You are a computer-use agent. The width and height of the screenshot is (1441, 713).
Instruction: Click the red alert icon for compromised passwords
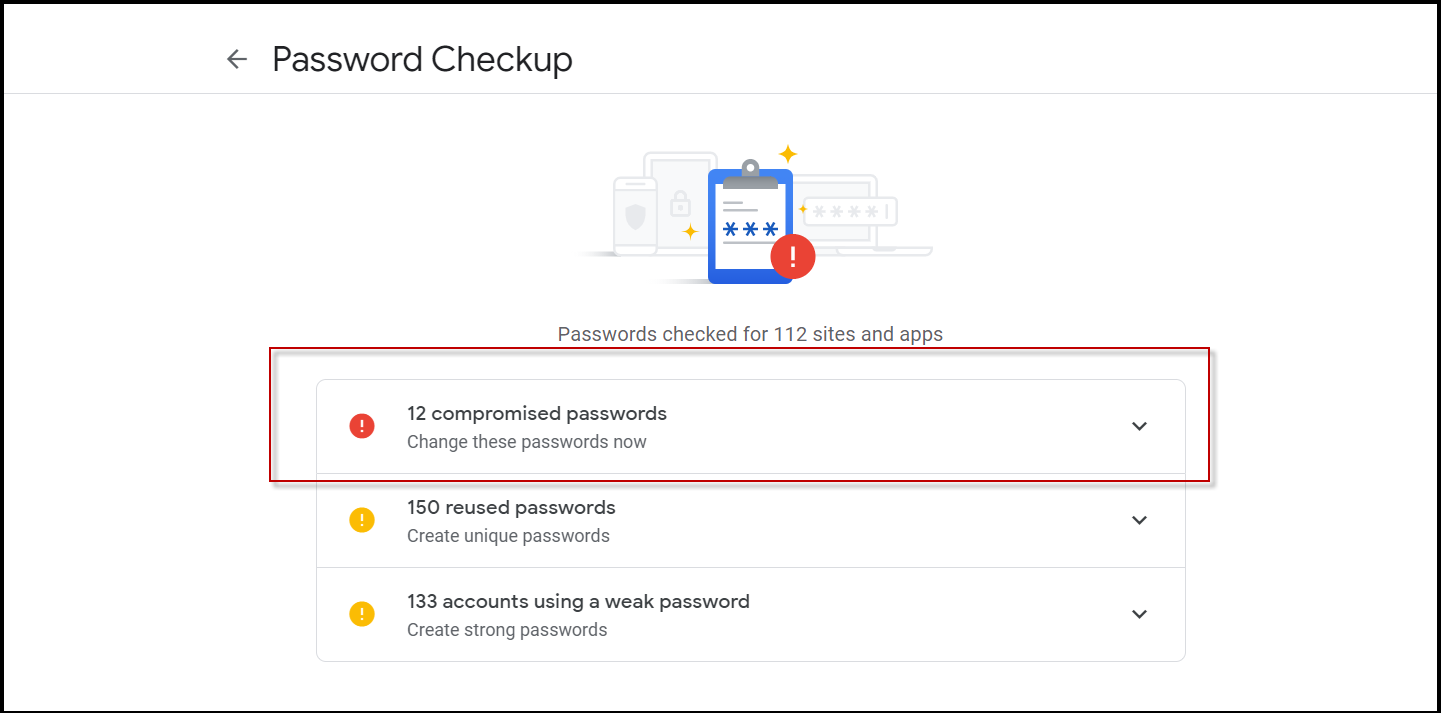362,426
